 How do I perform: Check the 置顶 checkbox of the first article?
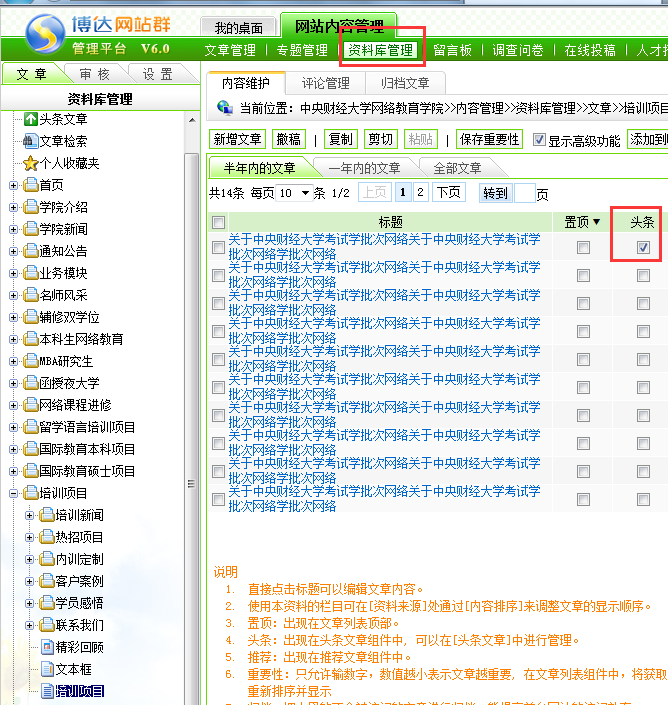(x=583, y=247)
